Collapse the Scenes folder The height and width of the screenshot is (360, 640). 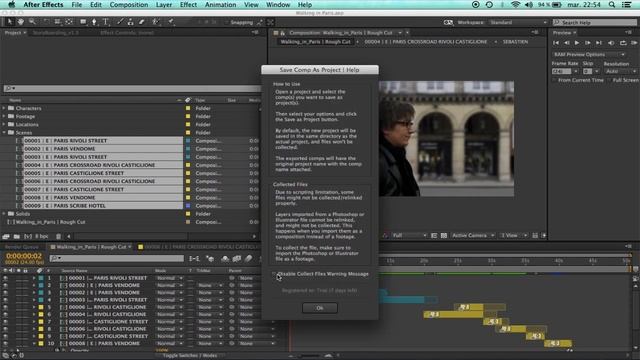(4, 133)
